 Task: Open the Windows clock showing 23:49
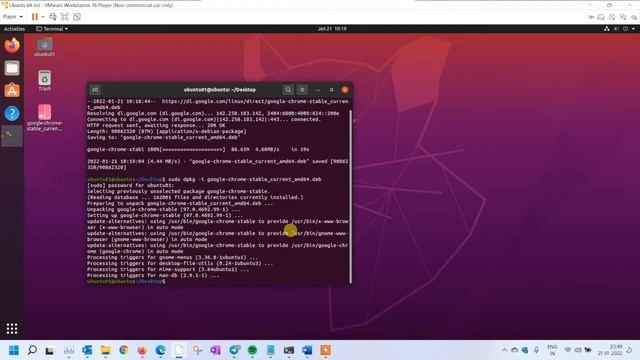click(x=610, y=350)
